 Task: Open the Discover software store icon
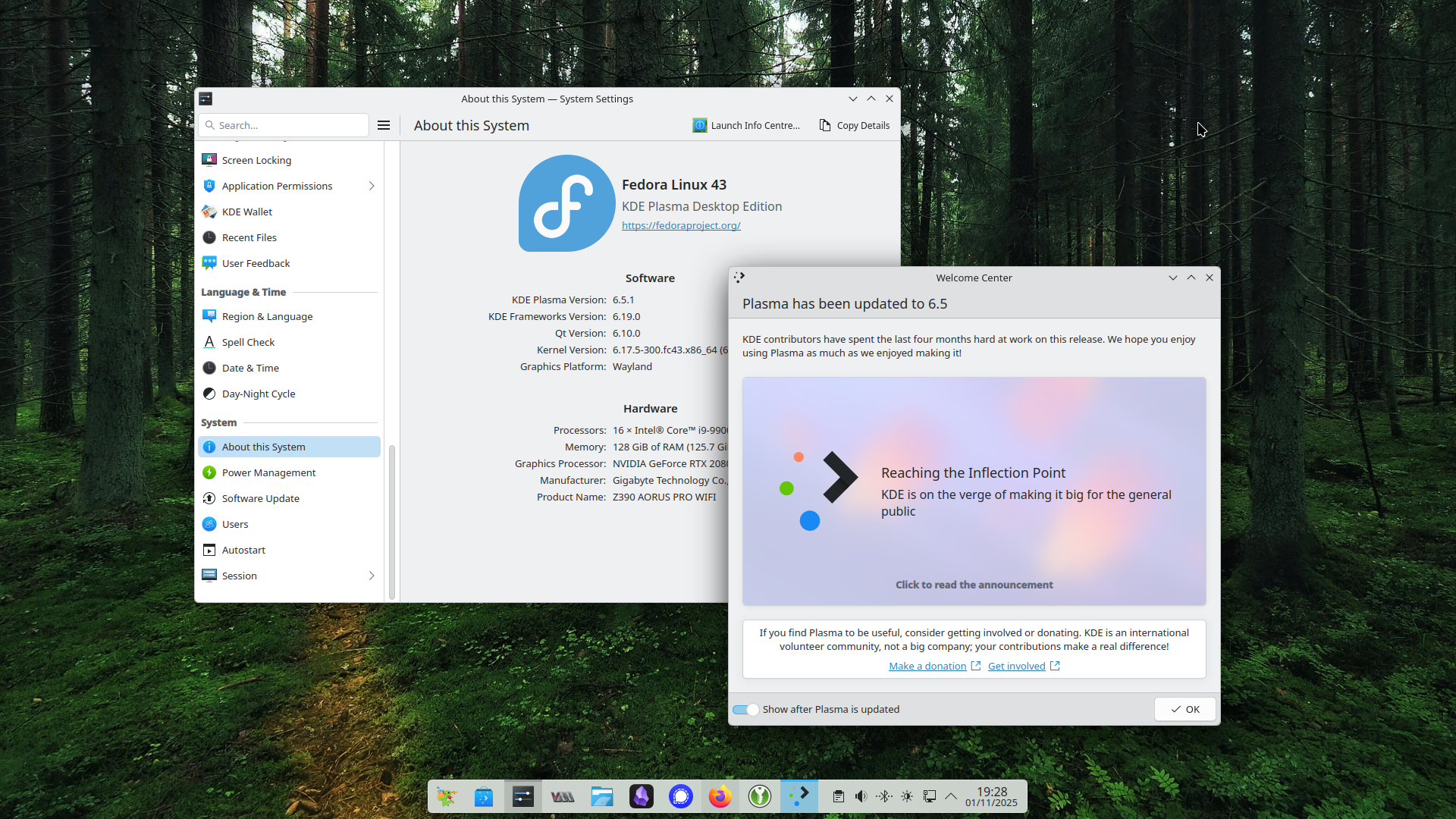(x=483, y=796)
